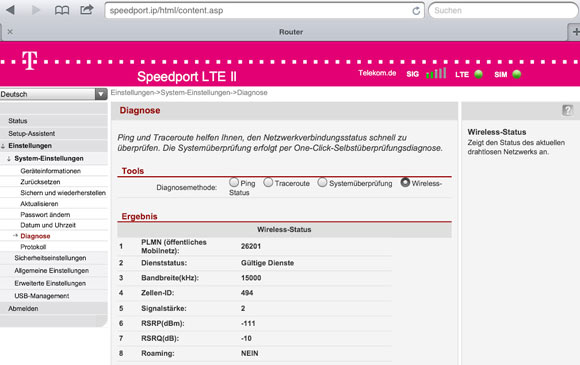Expand Erweiterte Einstellungen in sidebar

(50, 283)
